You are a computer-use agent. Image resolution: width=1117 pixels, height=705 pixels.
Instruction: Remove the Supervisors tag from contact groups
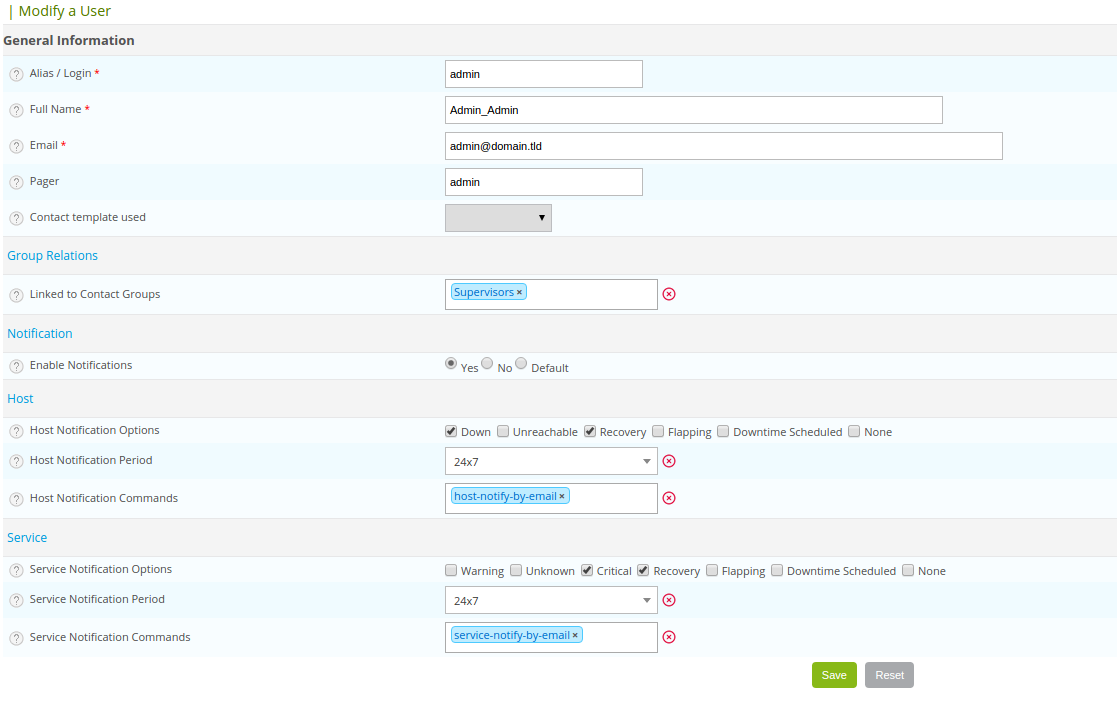tap(519, 292)
